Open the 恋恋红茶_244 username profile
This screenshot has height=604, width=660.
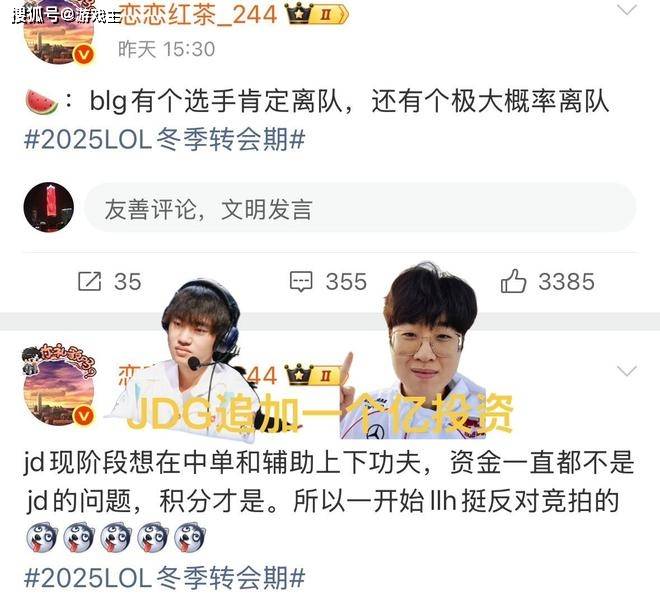(198, 14)
